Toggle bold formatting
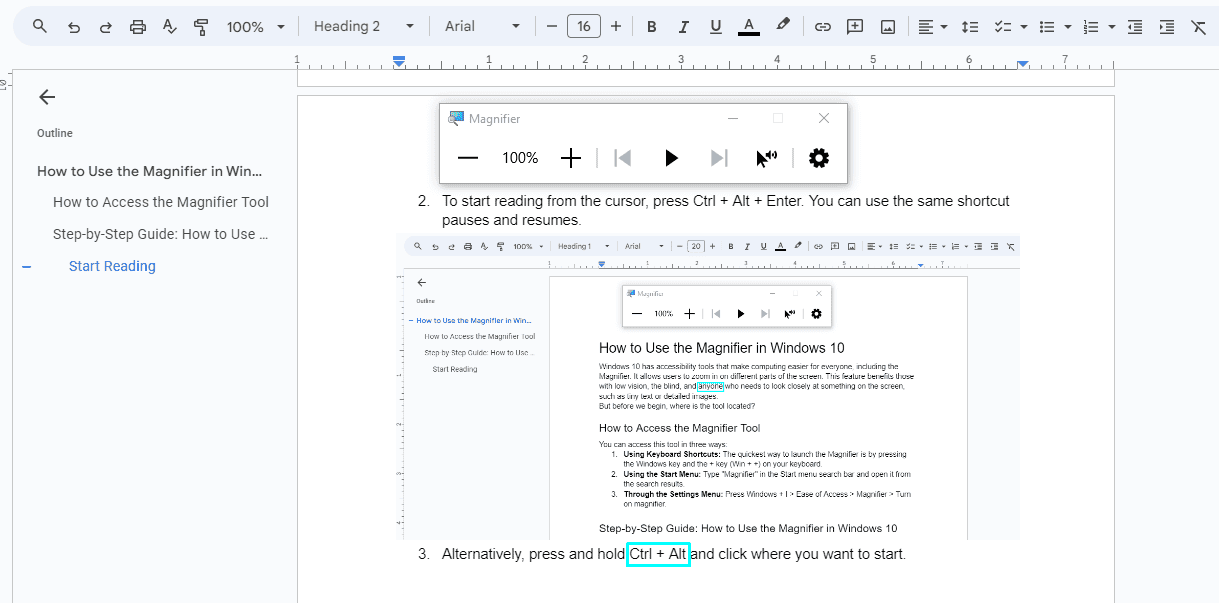1219x603 pixels. click(x=651, y=27)
